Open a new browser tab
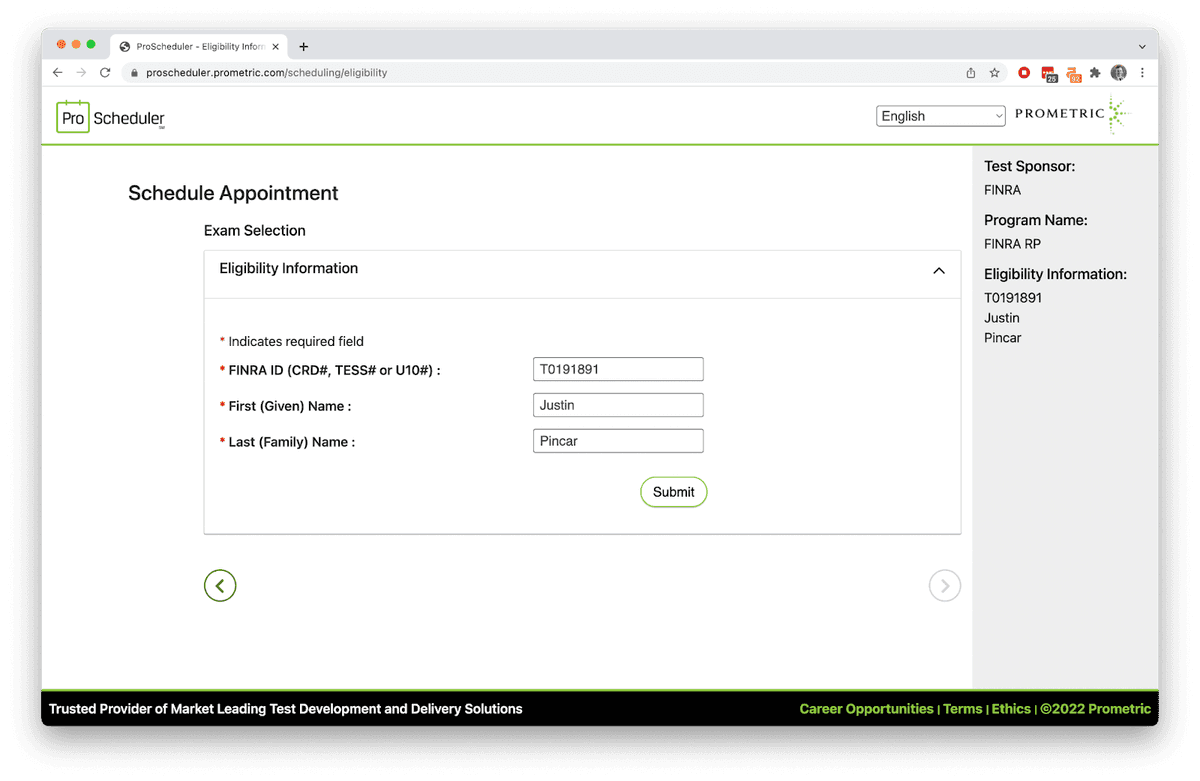The image size is (1200, 781). [304, 46]
